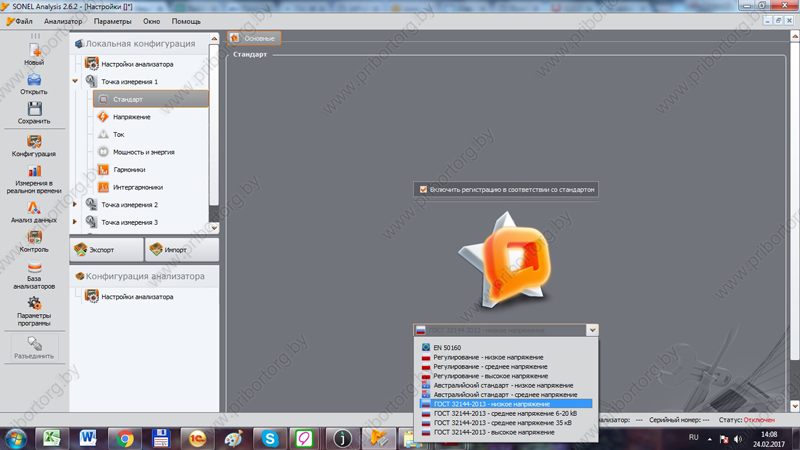Viewport: 800px width, 450px height.
Task: Toggle the Включить регистрацию в соответствии со стандартом checkbox
Action: pos(424,189)
